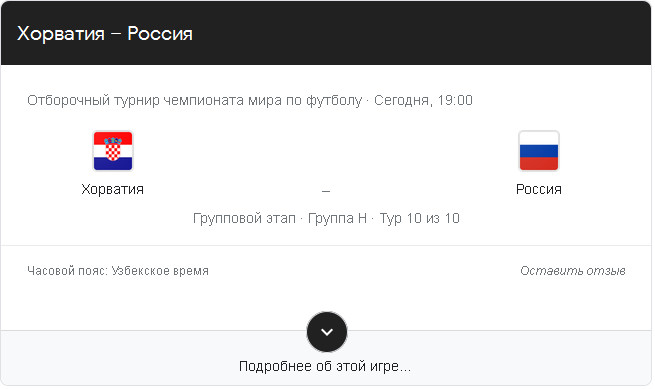655x389 pixels.
Task: Expand match details with the round chevron button
Action: click(x=327, y=332)
